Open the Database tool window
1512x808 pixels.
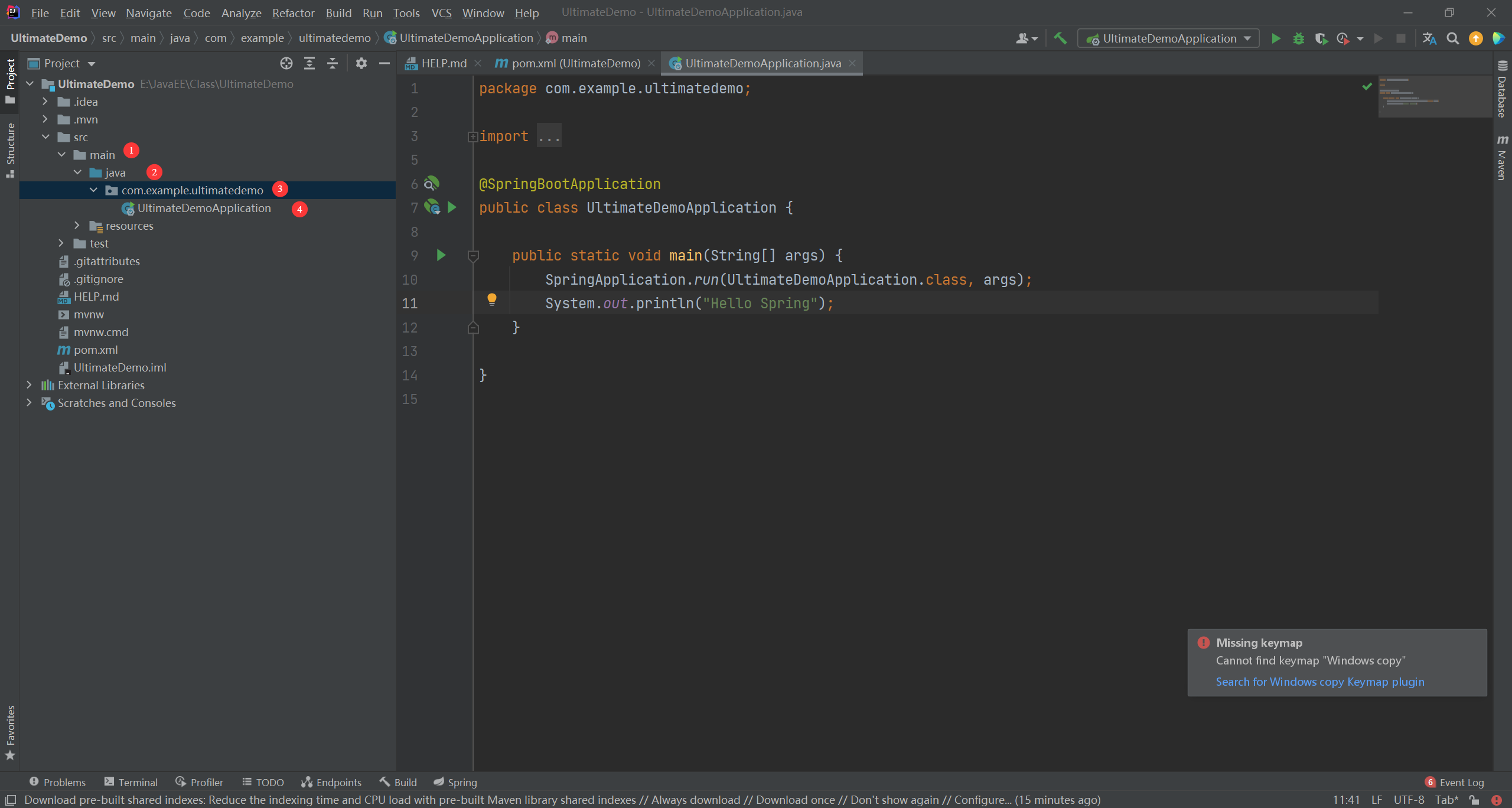coord(1503,89)
